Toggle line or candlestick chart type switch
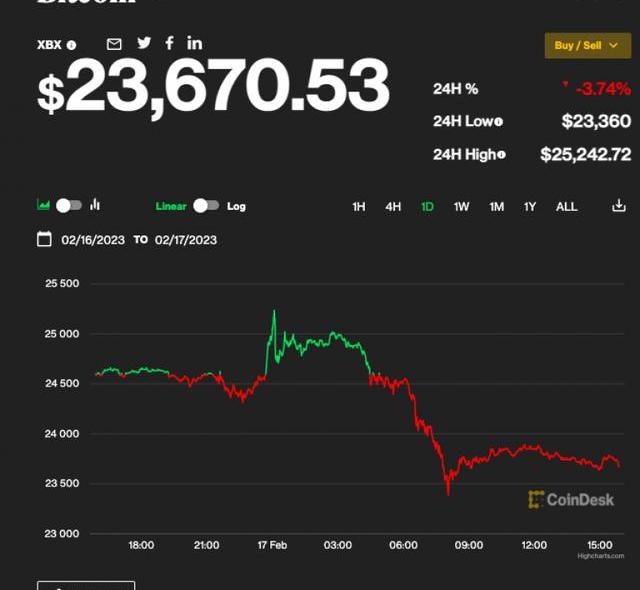Image resolution: width=640 pixels, height=590 pixels. tap(68, 205)
